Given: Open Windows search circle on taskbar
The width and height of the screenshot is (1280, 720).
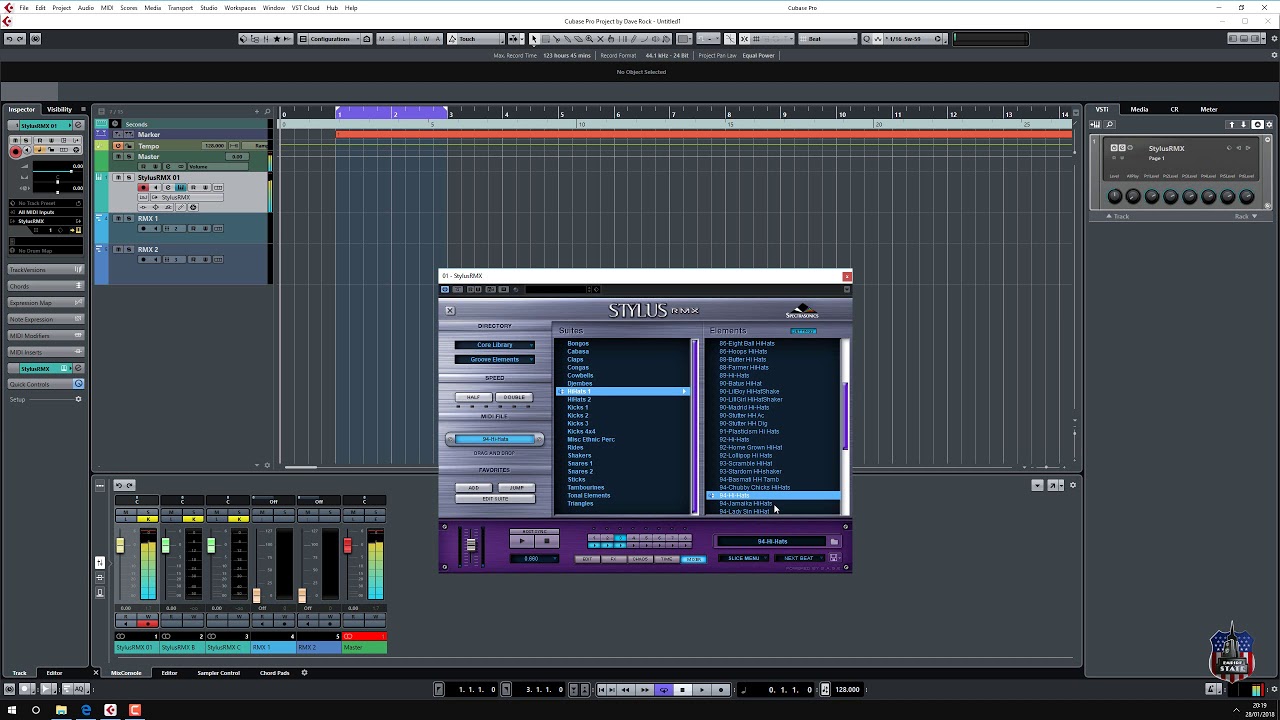Looking at the screenshot, I should [36, 710].
